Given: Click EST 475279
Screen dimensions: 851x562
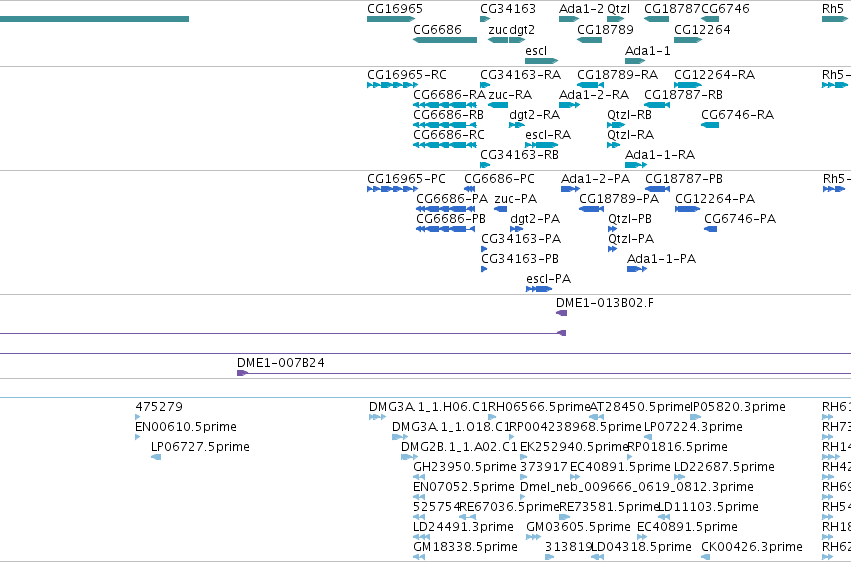Looking at the screenshot, I should coord(137,417).
